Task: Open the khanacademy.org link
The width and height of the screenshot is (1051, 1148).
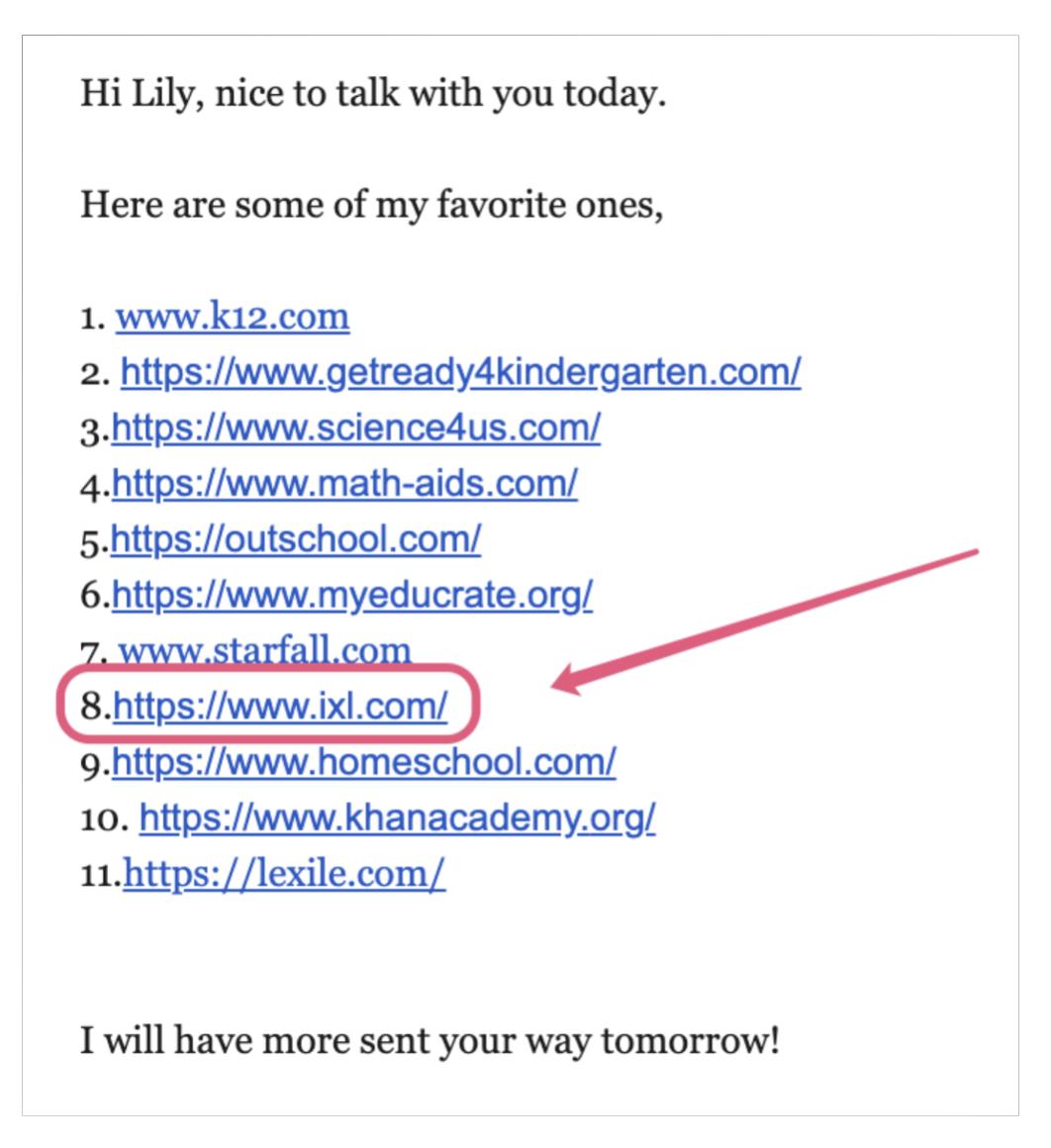Action: coord(397,817)
